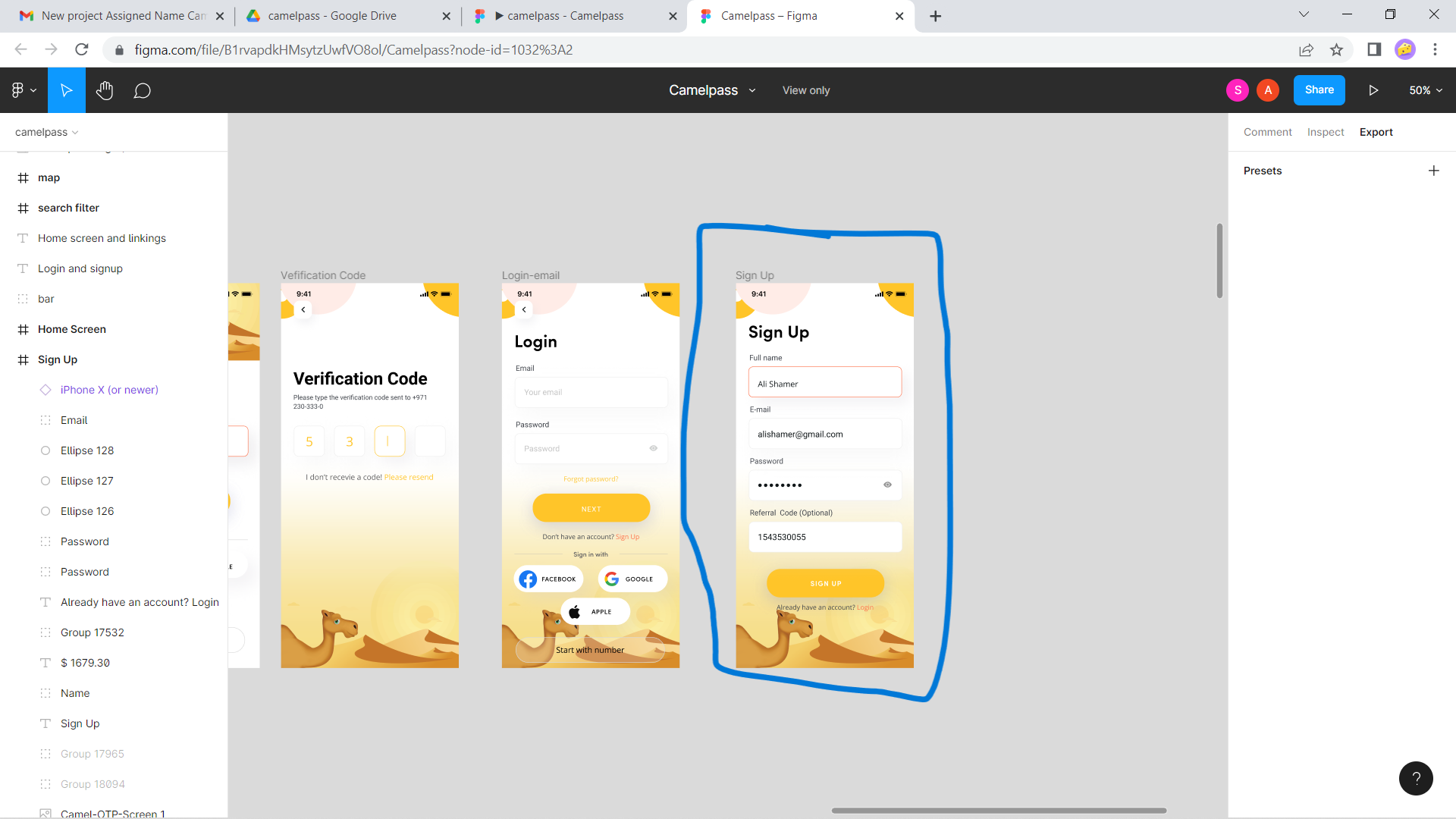Screen dimensions: 1456x819
Task: Click user avatar S in toolbar
Action: (x=1237, y=90)
